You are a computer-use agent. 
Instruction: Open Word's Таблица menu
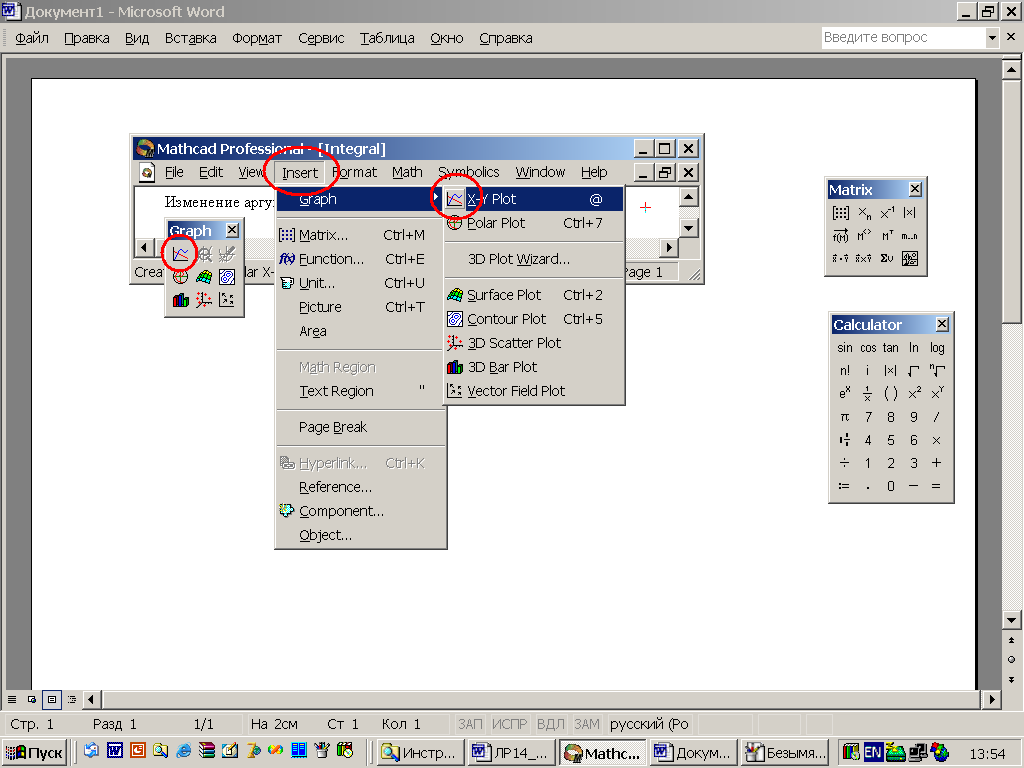(x=387, y=38)
